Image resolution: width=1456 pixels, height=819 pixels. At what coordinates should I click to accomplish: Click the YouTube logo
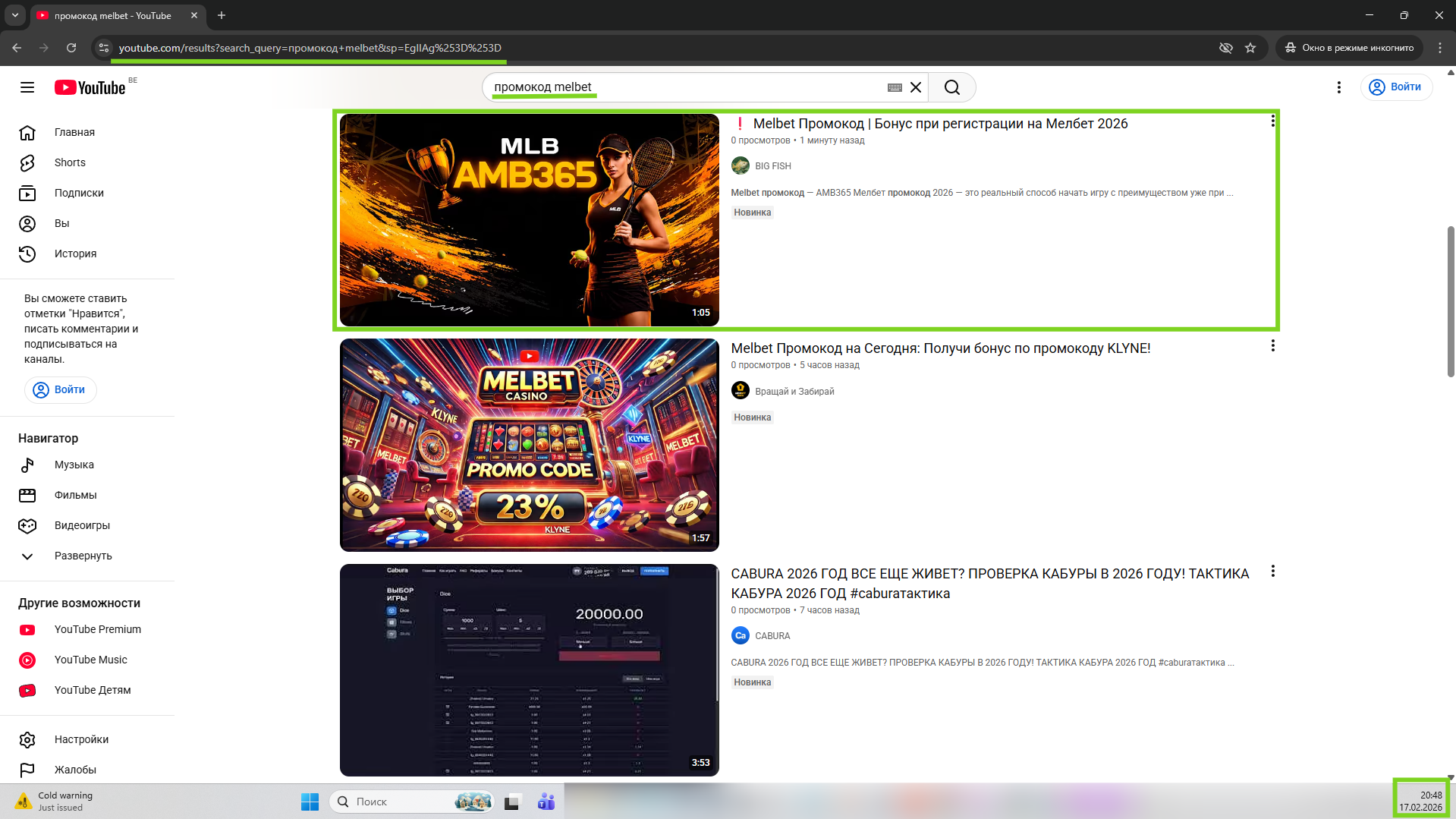[x=90, y=87]
